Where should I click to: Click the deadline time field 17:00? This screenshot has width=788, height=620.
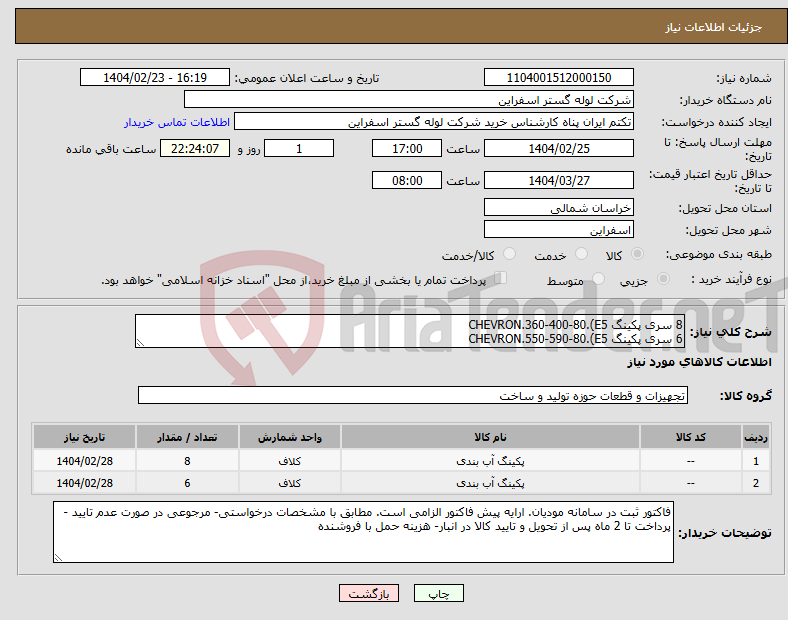pos(407,149)
